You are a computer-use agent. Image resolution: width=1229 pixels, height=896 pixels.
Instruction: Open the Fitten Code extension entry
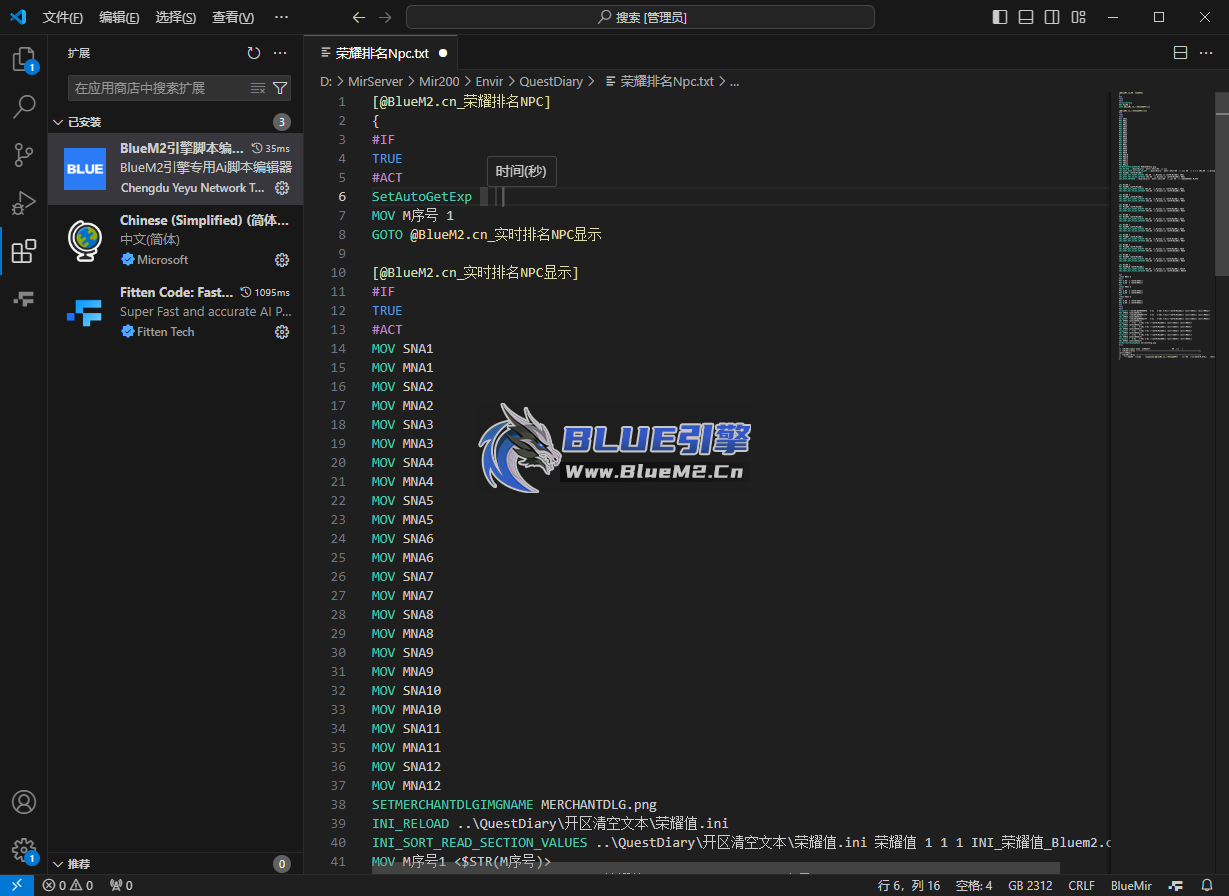click(175, 312)
